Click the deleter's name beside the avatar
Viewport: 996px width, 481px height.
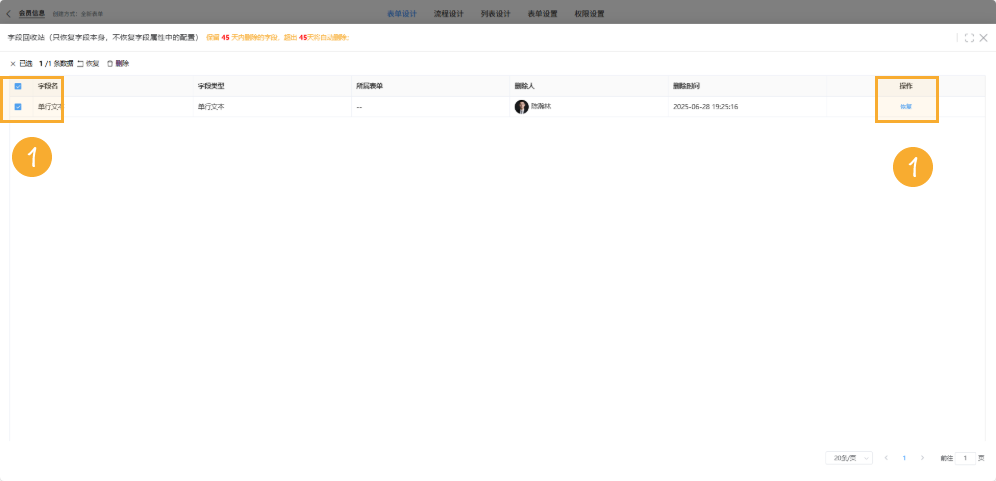[541, 106]
